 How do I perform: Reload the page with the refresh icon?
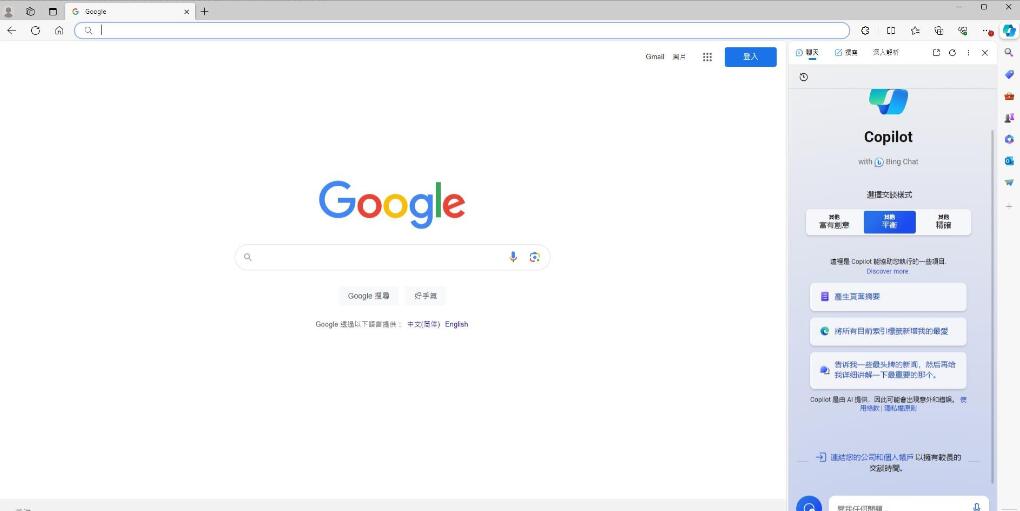(x=35, y=31)
